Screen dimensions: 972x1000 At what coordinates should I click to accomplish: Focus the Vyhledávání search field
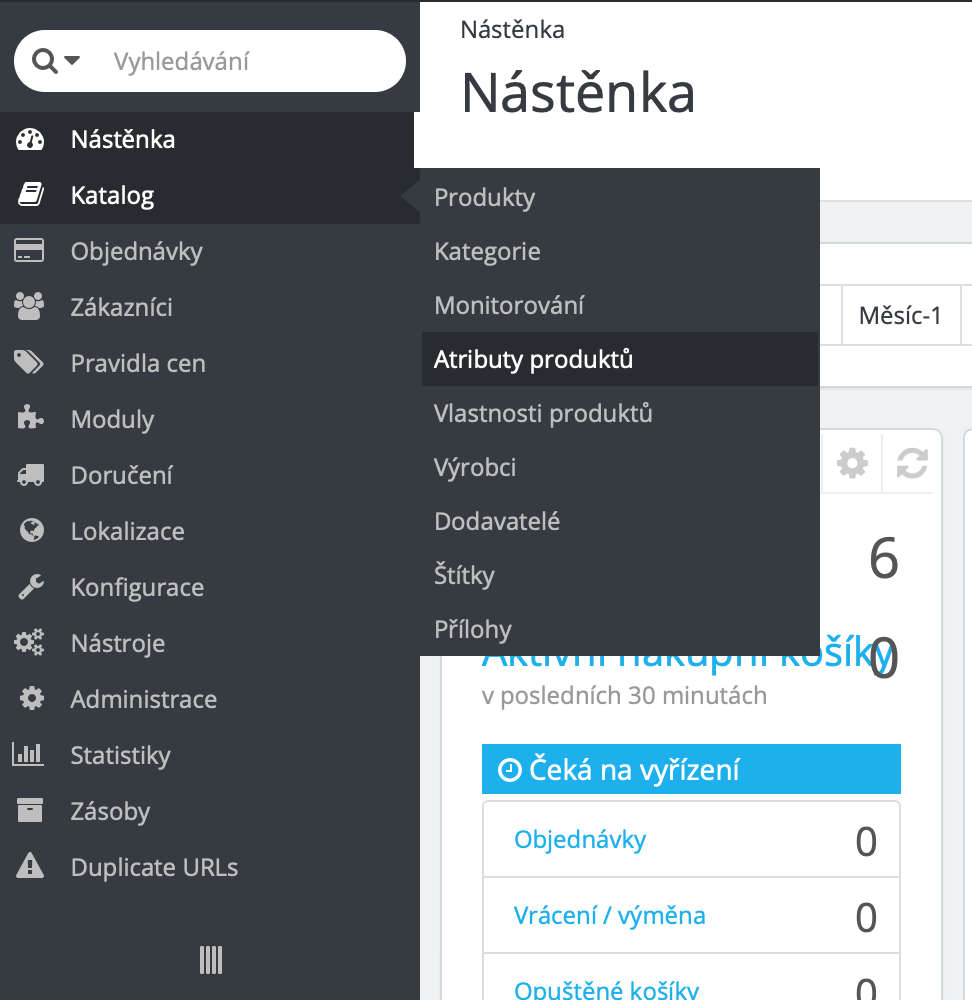250,61
